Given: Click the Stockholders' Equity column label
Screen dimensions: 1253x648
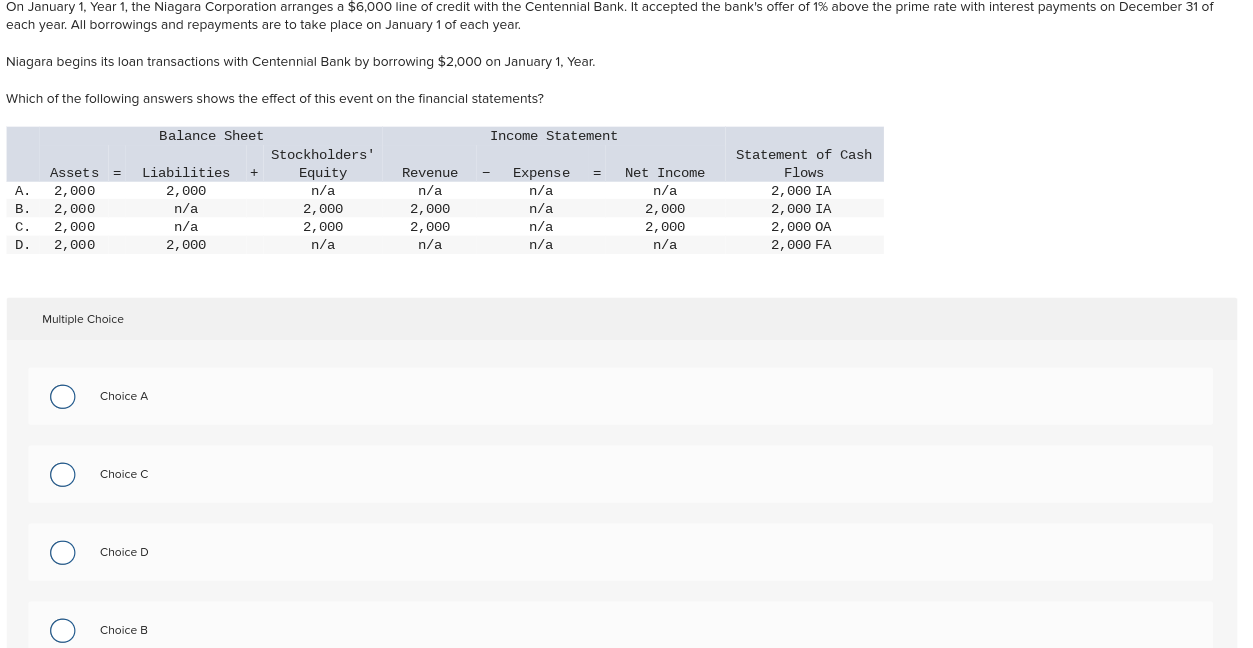Looking at the screenshot, I should 322,163.
